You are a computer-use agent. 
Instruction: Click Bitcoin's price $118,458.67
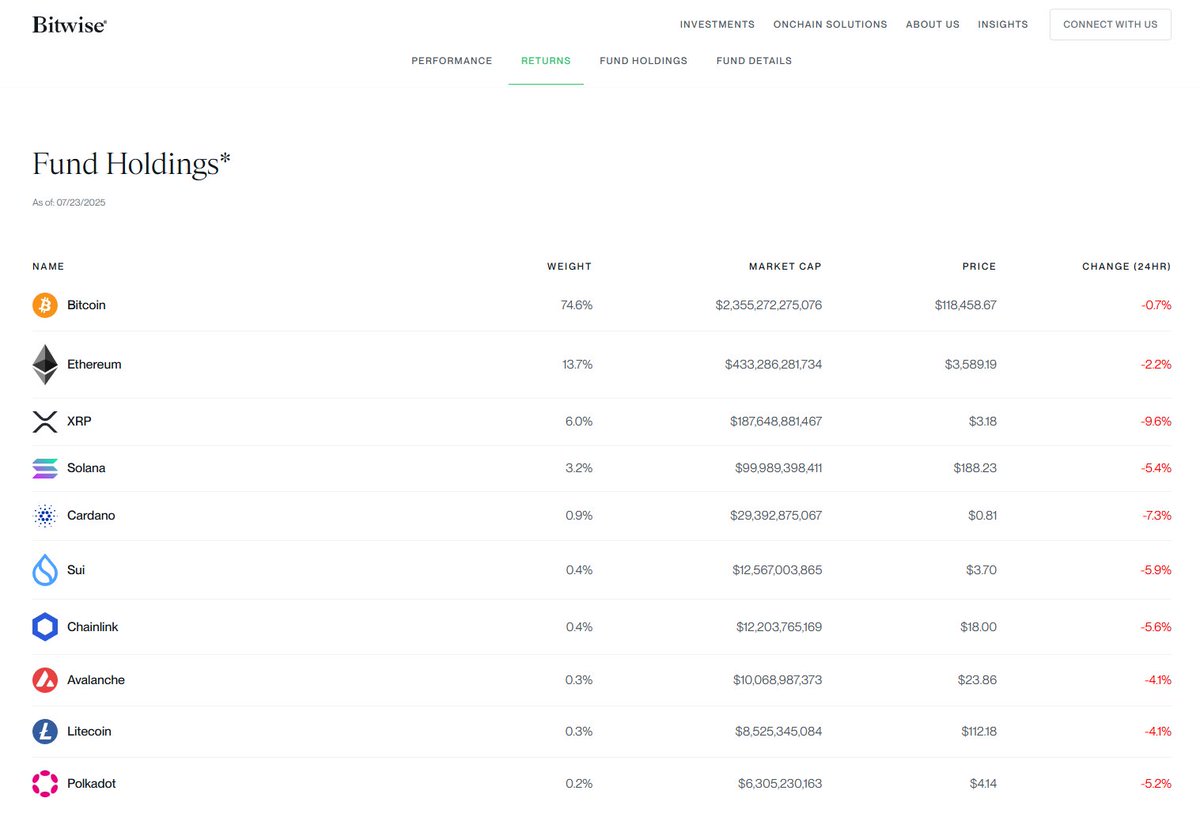click(966, 305)
